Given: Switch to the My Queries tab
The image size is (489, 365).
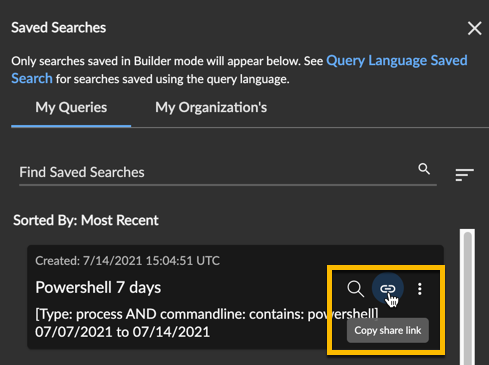Looking at the screenshot, I should point(71,108).
